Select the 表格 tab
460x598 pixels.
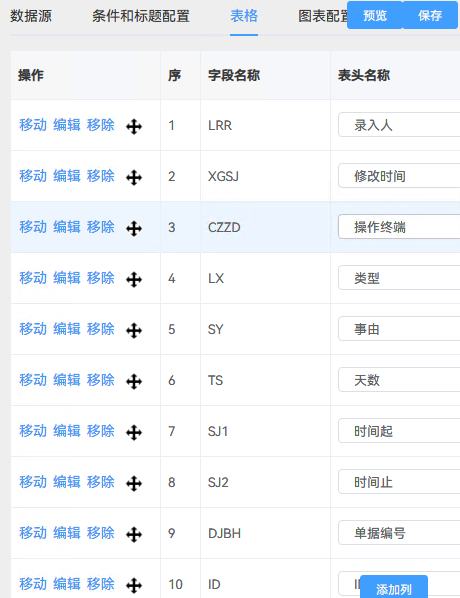click(x=244, y=16)
